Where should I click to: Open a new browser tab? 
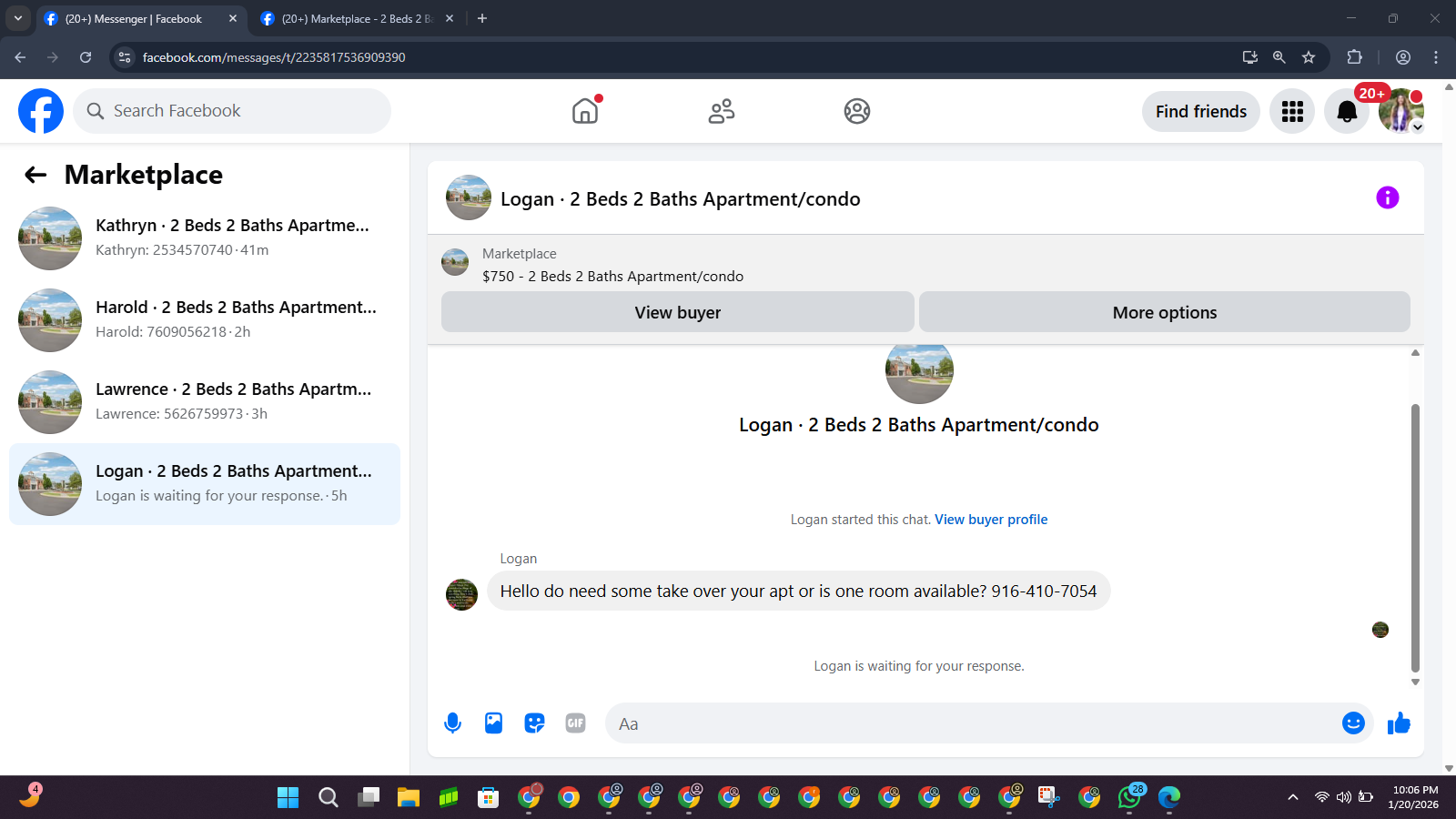click(482, 18)
